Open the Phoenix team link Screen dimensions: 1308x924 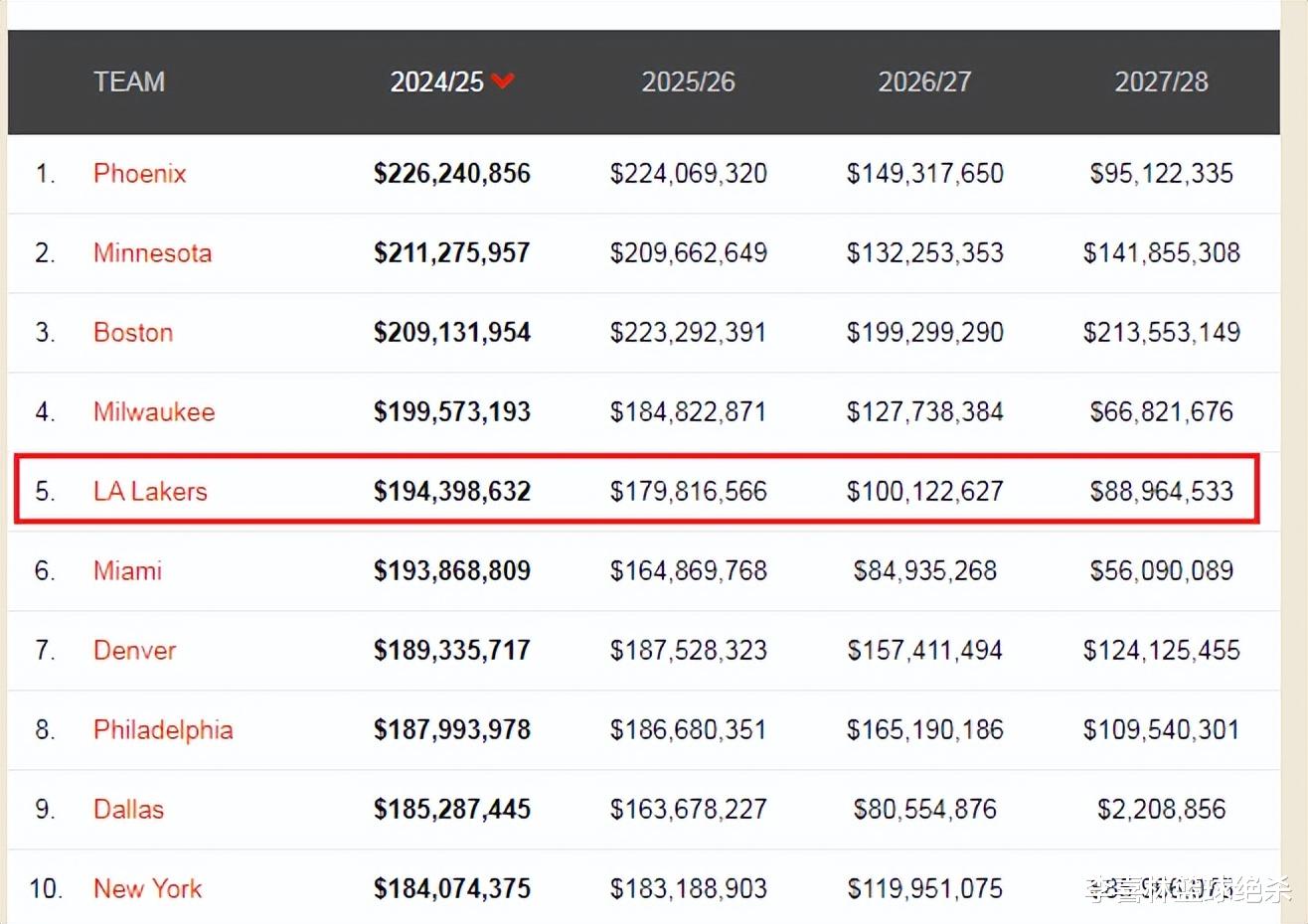pyautogui.click(x=140, y=173)
